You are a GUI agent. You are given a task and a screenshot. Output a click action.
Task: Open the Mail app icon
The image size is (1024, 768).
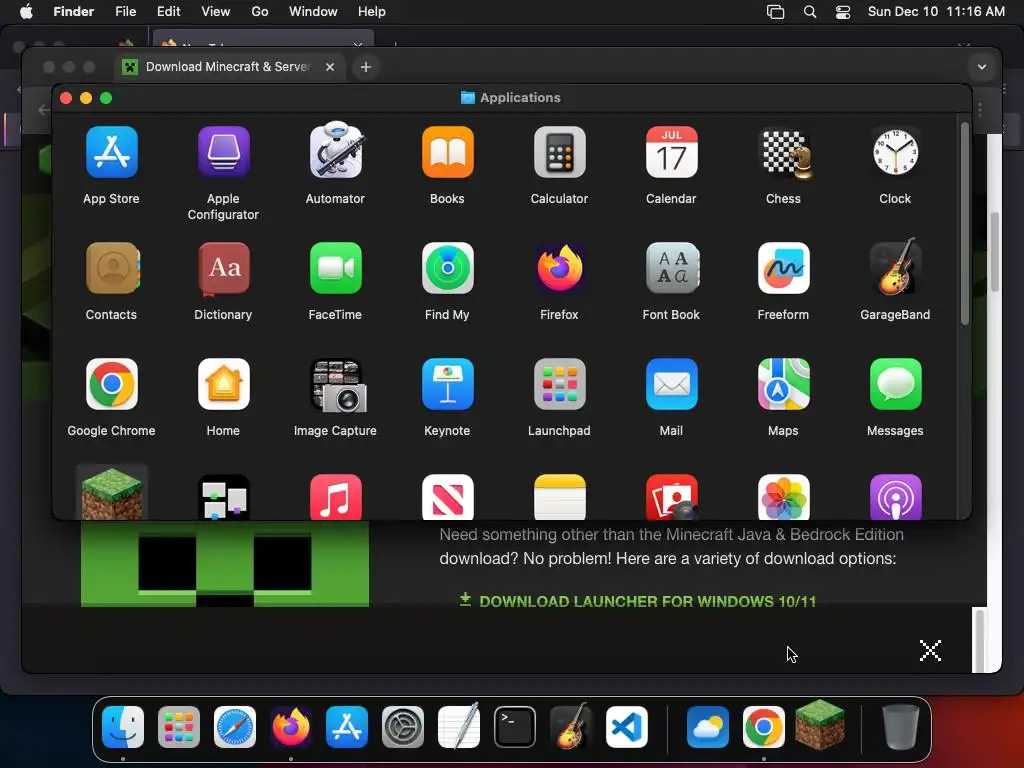pyautogui.click(x=671, y=385)
